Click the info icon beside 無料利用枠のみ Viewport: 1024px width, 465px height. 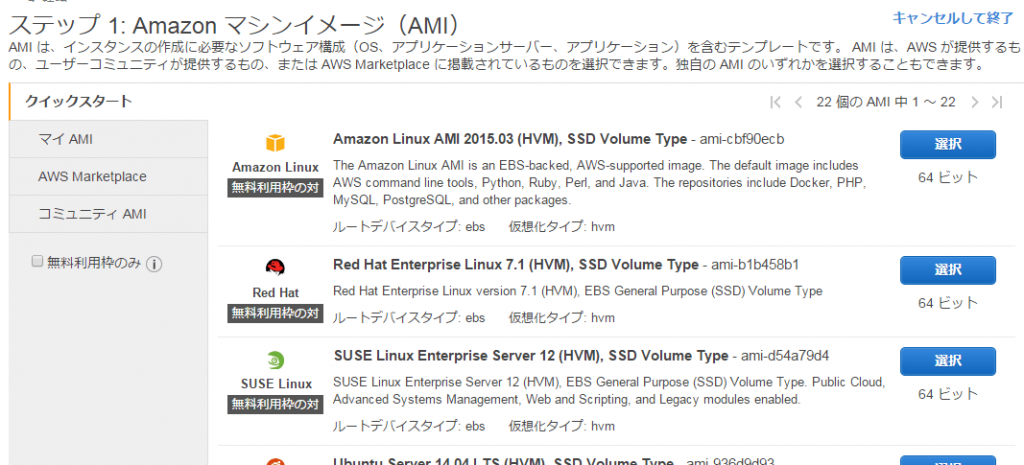[155, 264]
